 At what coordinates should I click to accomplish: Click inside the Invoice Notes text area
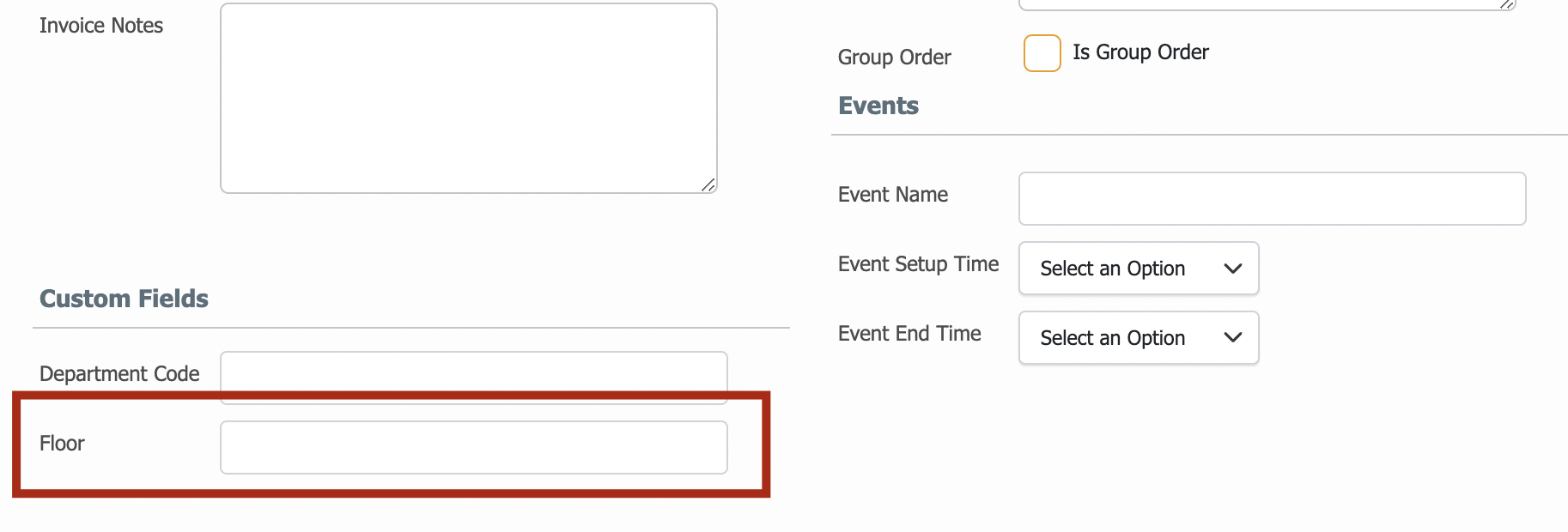pos(469,99)
